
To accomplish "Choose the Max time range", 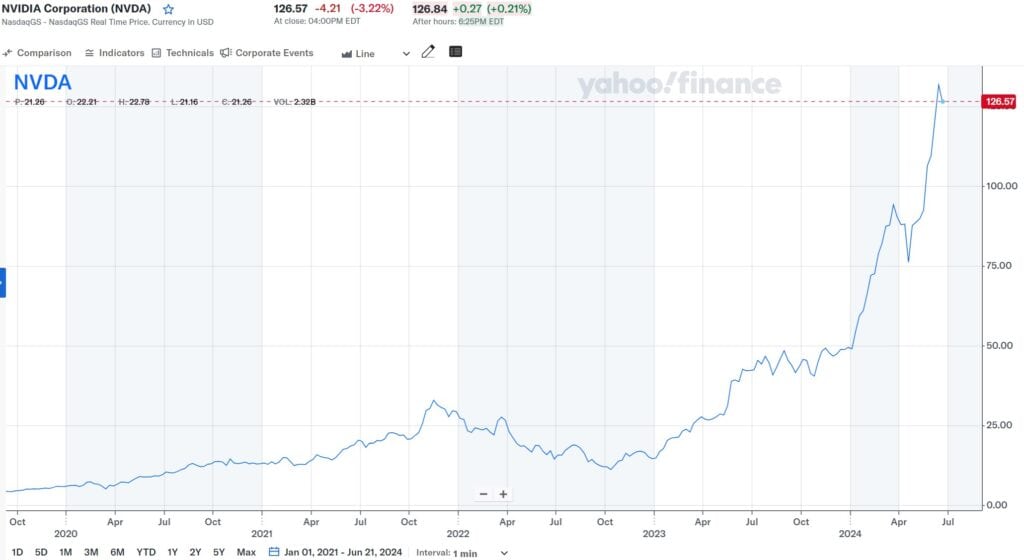I will [x=246, y=552].
